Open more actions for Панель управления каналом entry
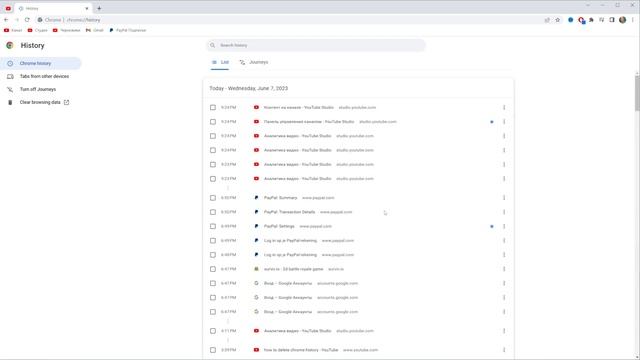 [504, 122]
